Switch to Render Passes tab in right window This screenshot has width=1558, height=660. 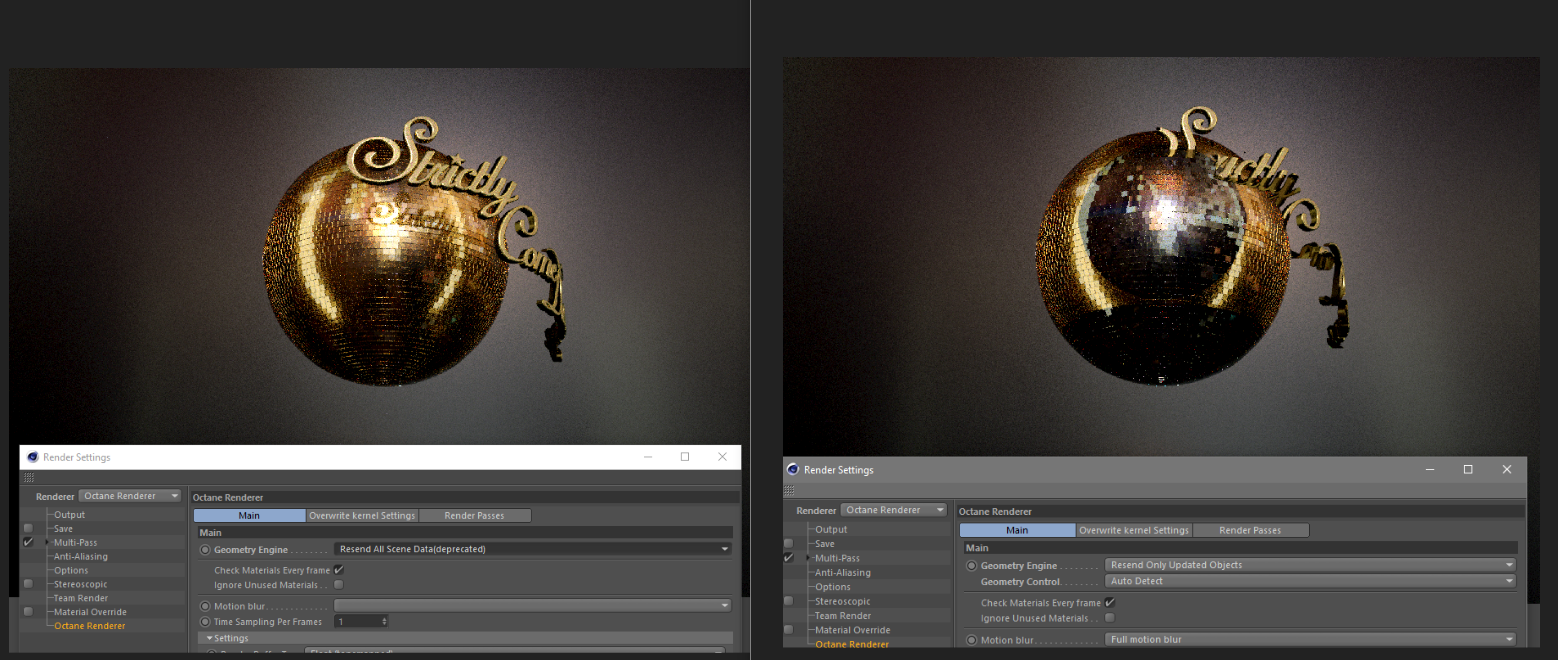[1251, 530]
